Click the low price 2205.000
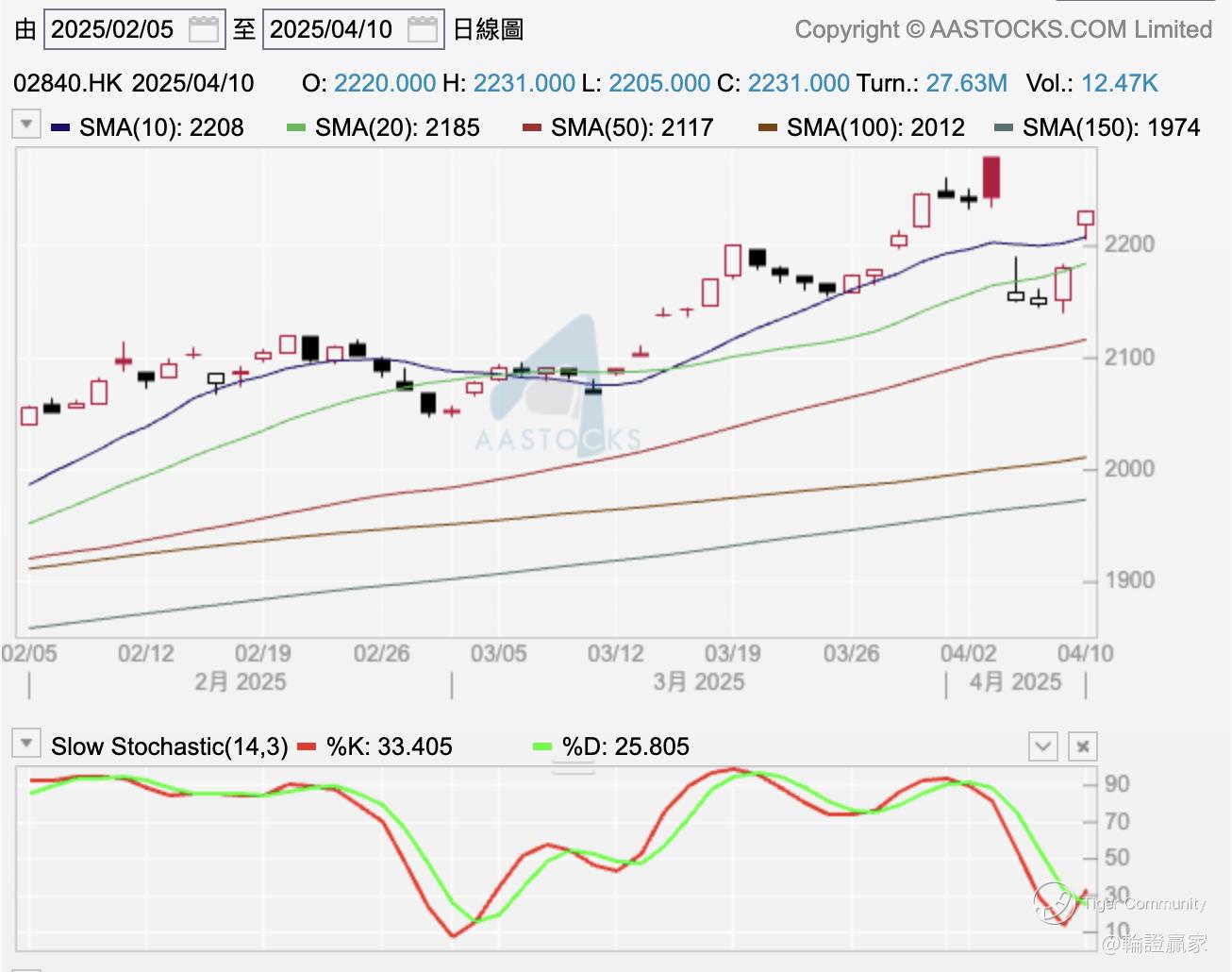 (x=659, y=83)
